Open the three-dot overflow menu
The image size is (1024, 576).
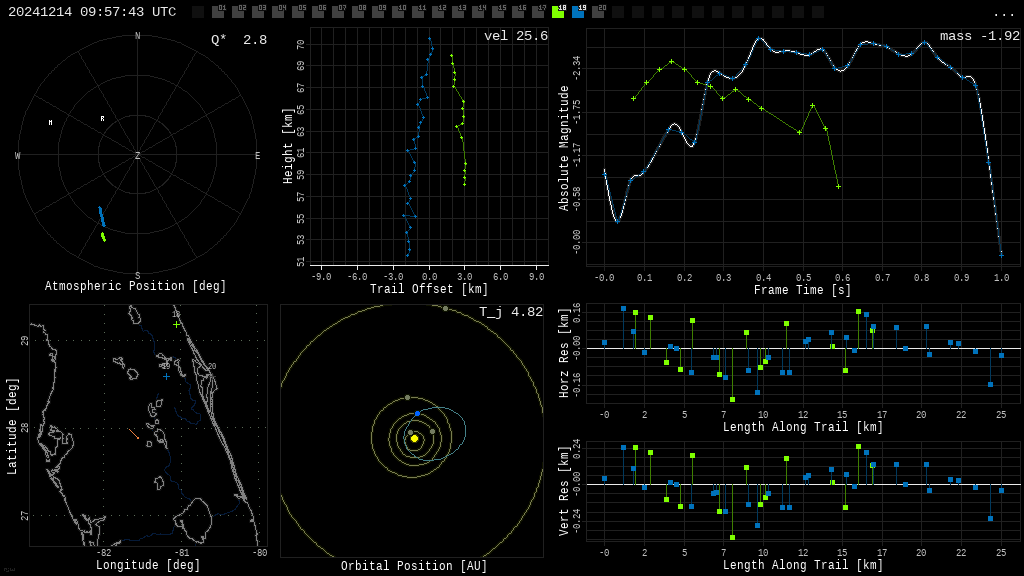(1003, 13)
